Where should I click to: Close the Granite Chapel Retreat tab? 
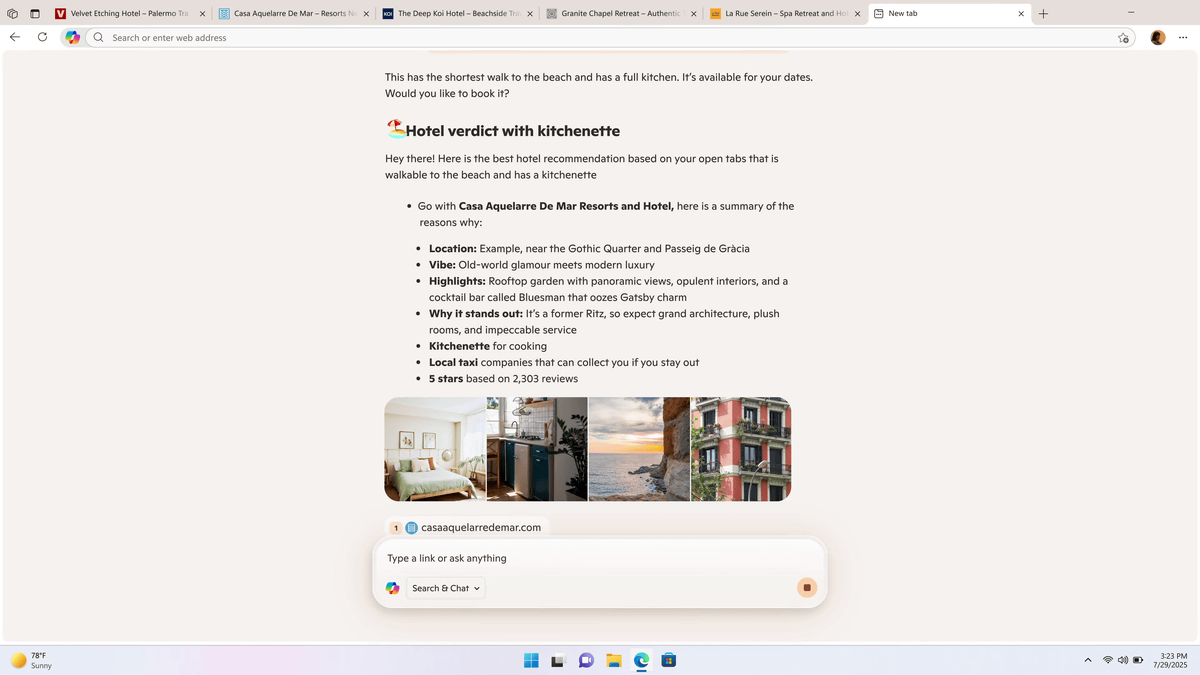pyautogui.click(x=694, y=14)
